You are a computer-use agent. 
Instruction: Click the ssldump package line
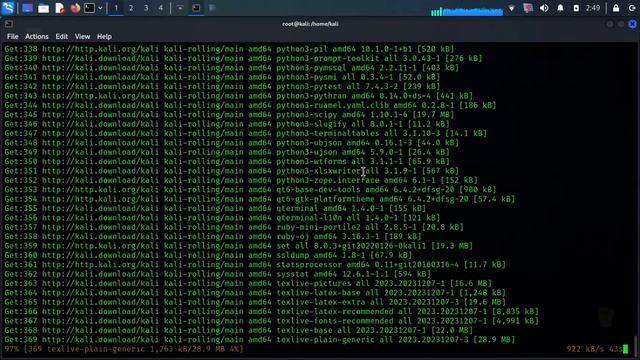(208, 256)
